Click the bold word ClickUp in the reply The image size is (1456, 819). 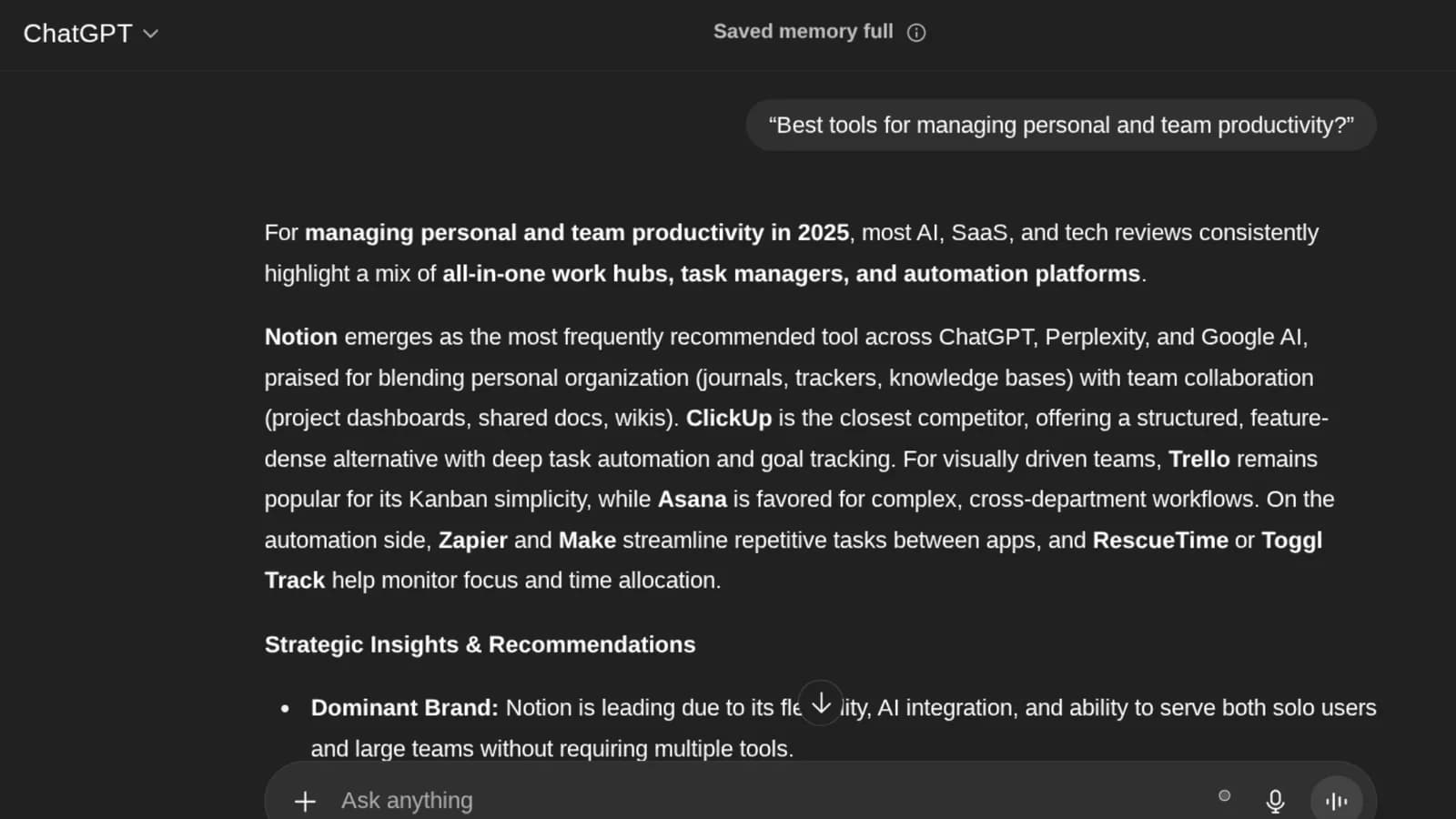729,418
